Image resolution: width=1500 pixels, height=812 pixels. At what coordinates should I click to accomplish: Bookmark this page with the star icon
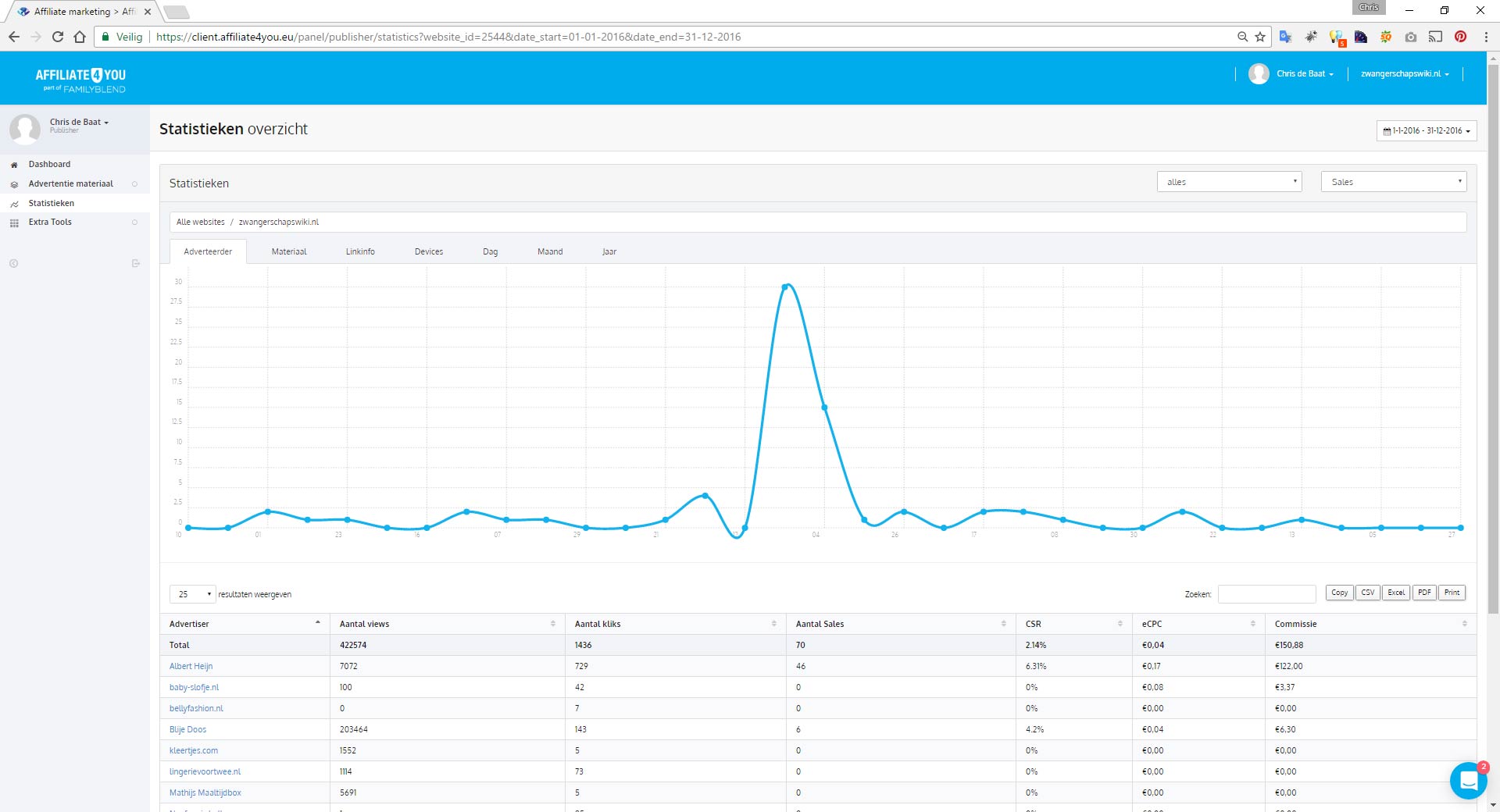click(1260, 37)
